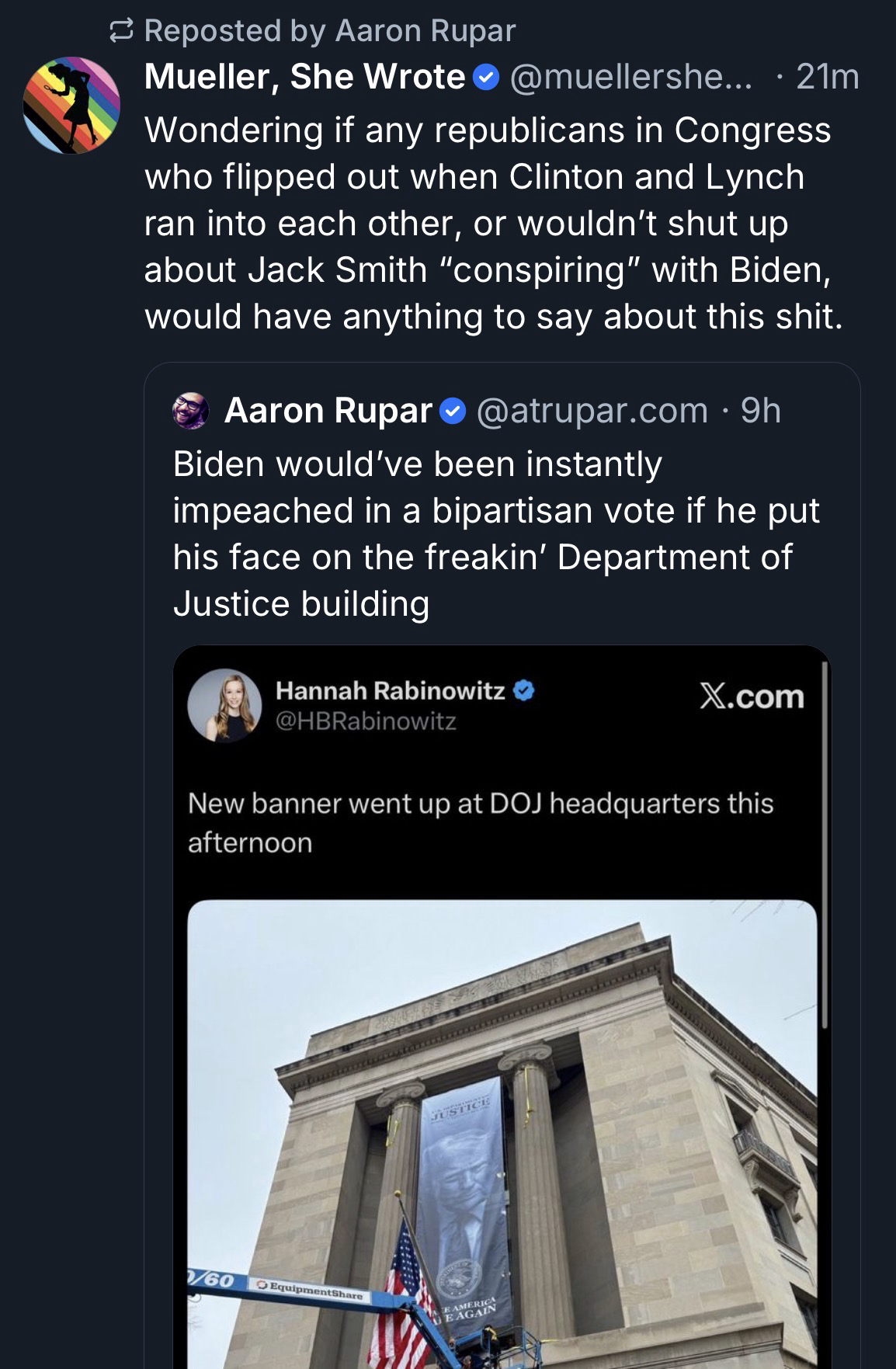Tap the @HBRabinowitz handle in the screenshot
The image size is (896, 1369).
(x=366, y=721)
